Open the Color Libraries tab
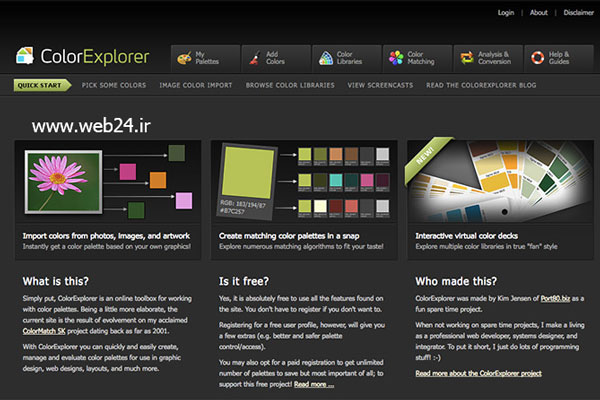This screenshot has width=600, height=400. [347, 58]
